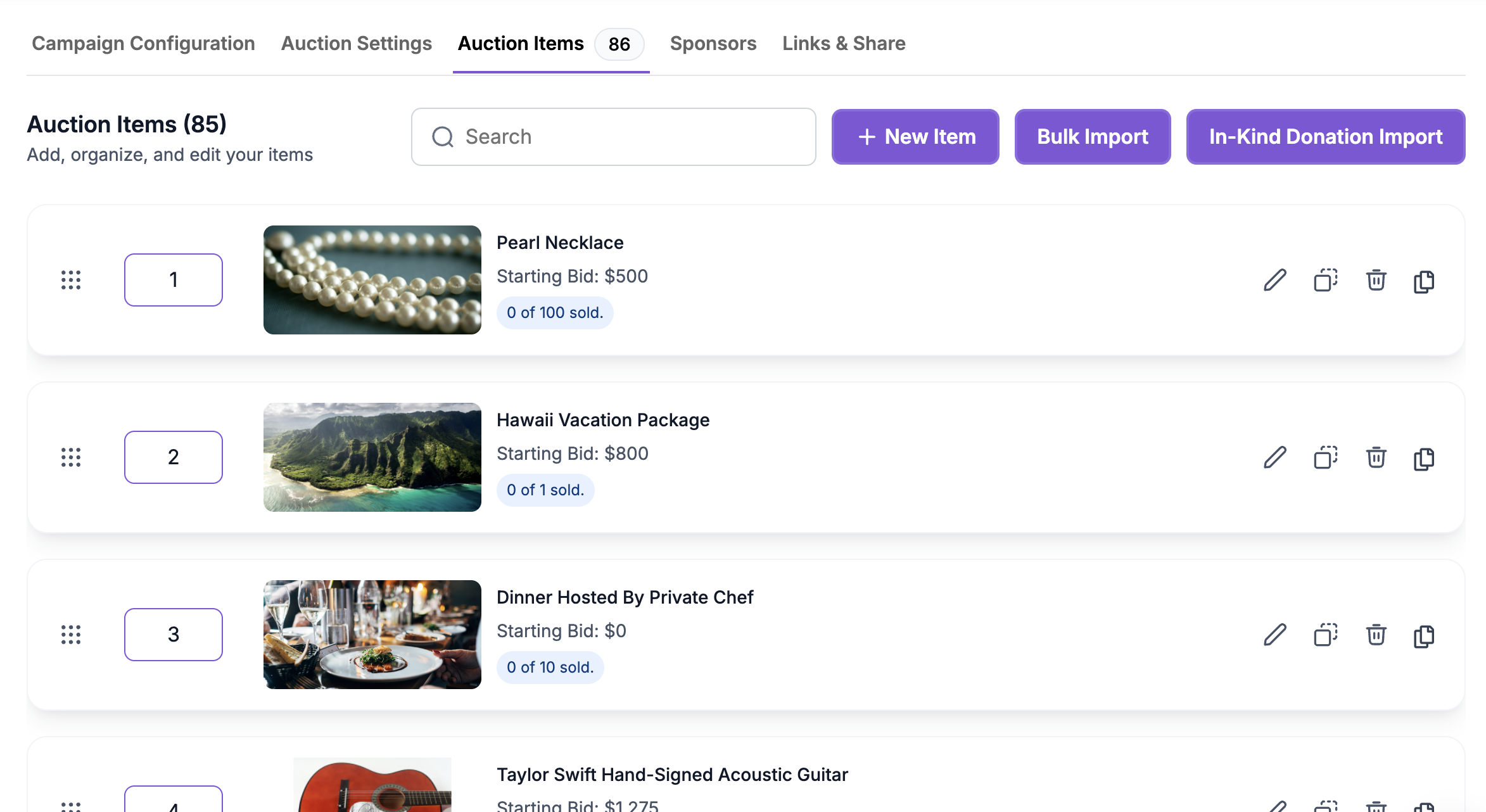Switch to the Auction Settings tab
This screenshot has height=812, width=1486.
357,43
